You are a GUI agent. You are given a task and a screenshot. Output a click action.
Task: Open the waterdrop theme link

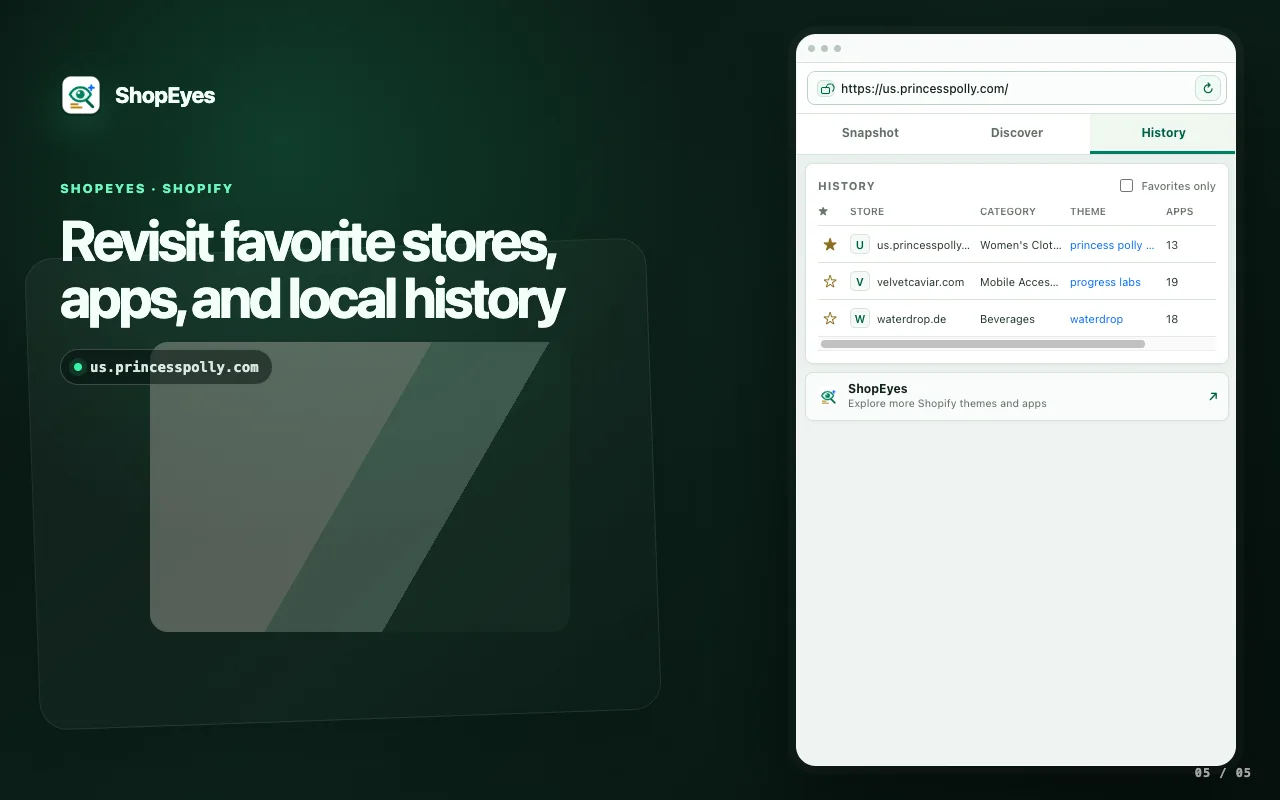pos(1096,319)
